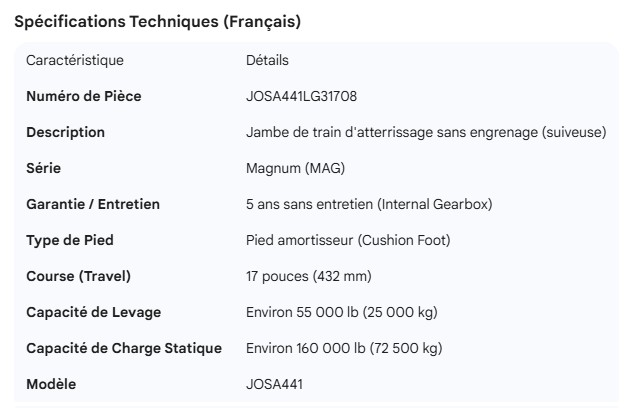This screenshot has width=631, height=408.
Task: Click the Détails column header
Action: 267,60
